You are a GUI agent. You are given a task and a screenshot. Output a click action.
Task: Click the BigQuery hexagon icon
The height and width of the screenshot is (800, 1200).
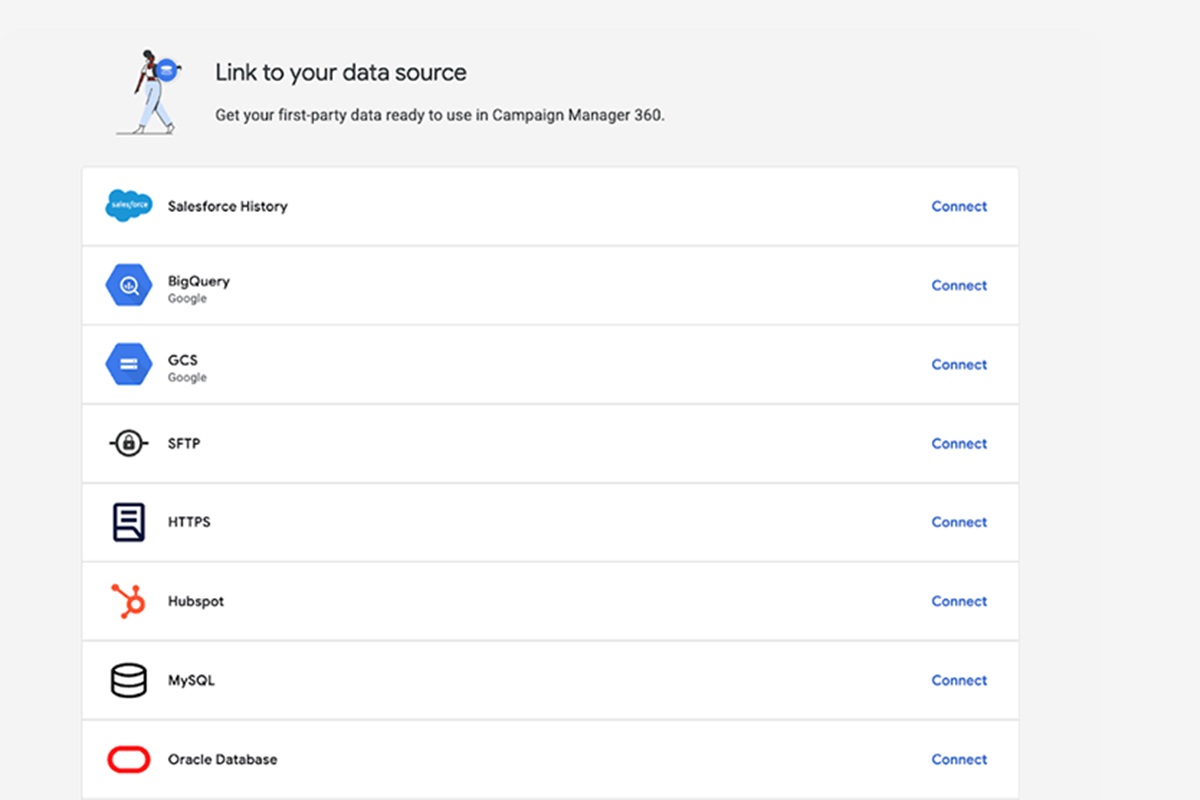click(129, 286)
